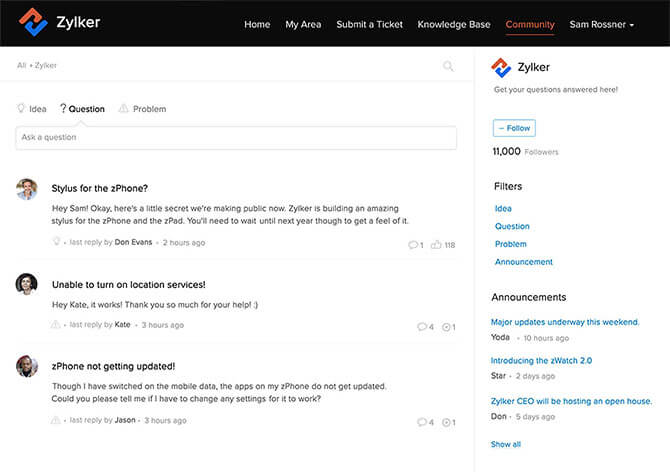The image size is (670, 472).
Task: Click the follower icon on zPhone update post
Action: (446, 423)
